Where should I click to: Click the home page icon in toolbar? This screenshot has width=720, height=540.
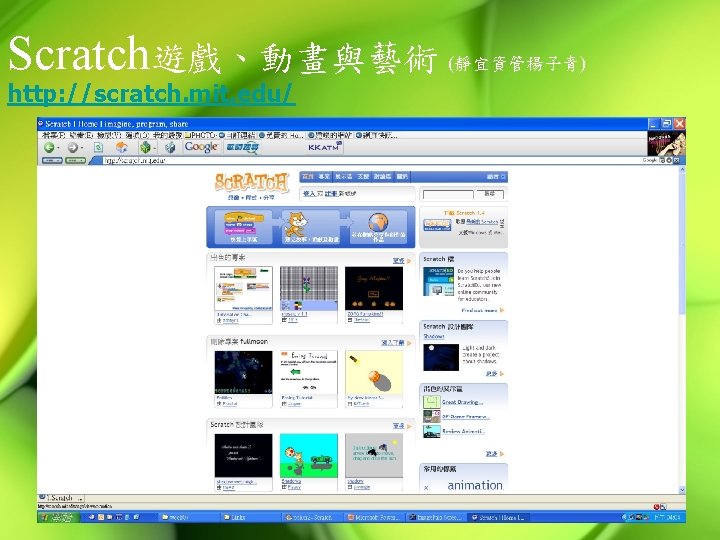[121, 147]
